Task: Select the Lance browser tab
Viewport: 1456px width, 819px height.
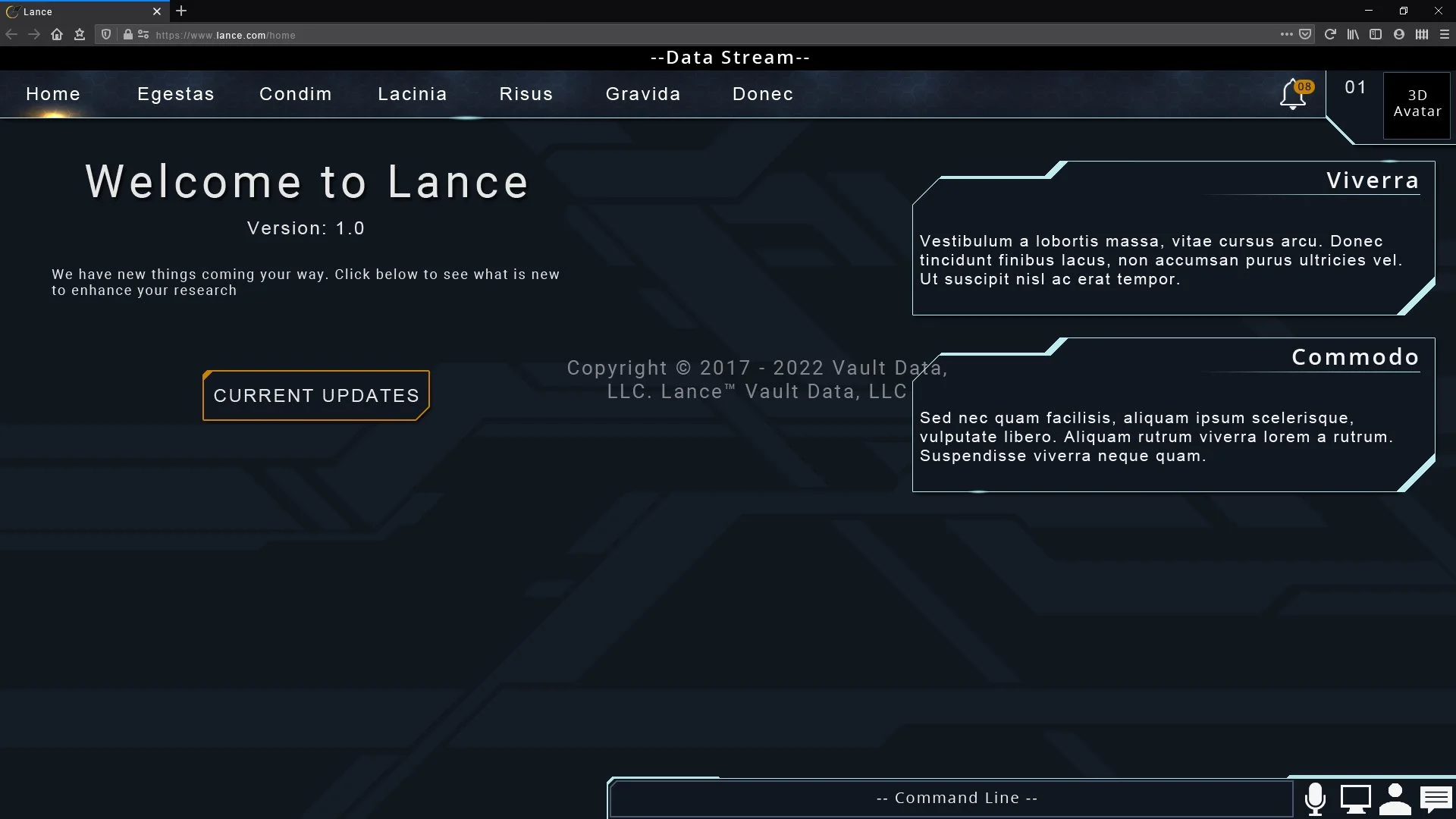Action: 83,11
